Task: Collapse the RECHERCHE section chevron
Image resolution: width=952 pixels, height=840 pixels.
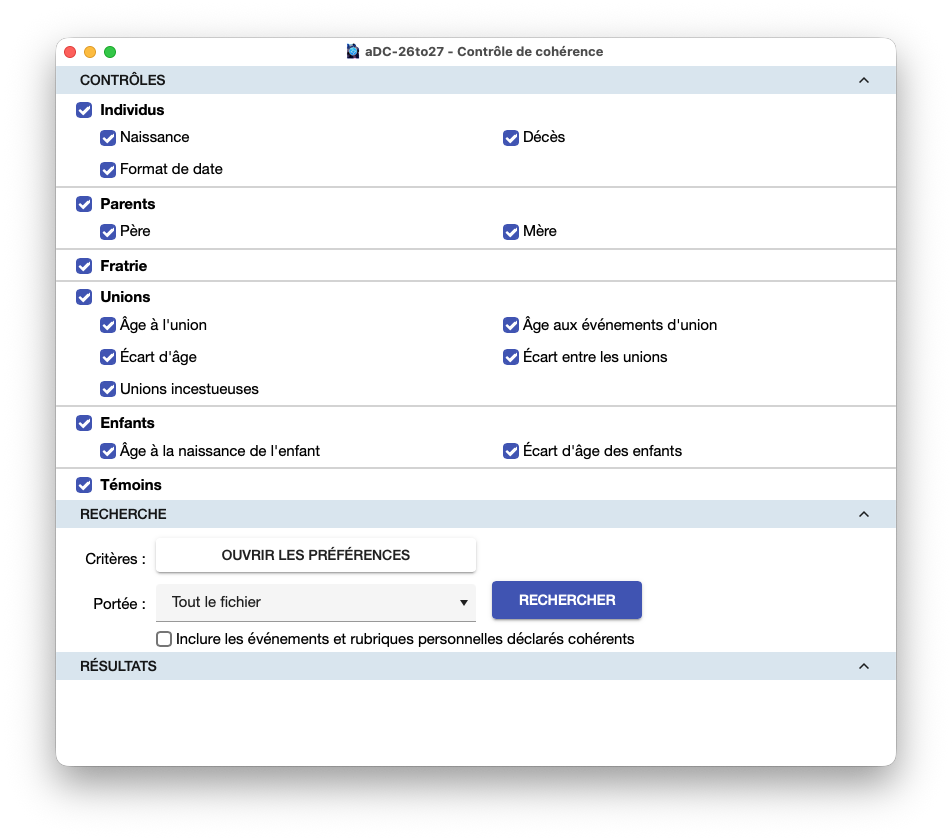Action: click(x=863, y=514)
